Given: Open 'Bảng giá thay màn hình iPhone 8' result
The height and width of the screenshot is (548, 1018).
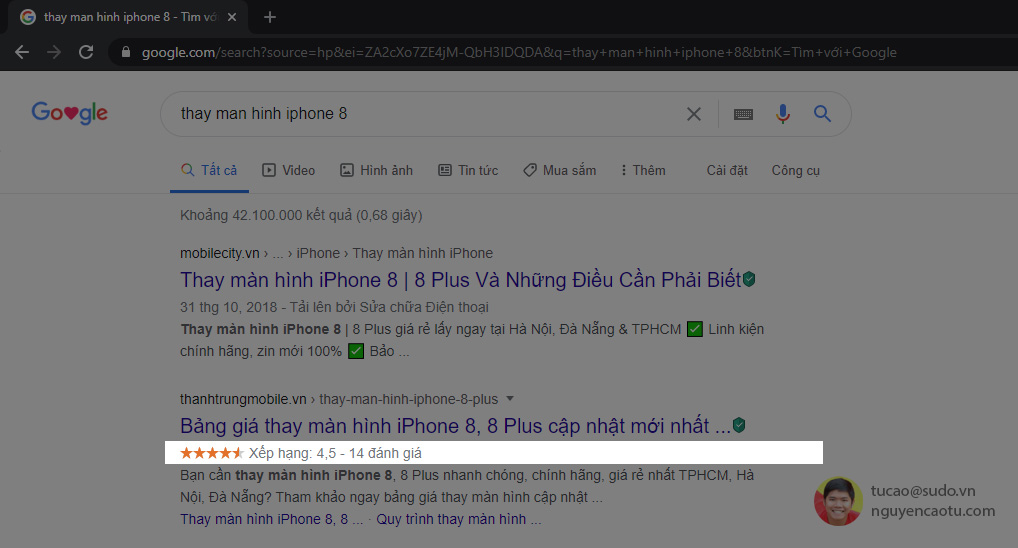Looking at the screenshot, I should [455, 426].
